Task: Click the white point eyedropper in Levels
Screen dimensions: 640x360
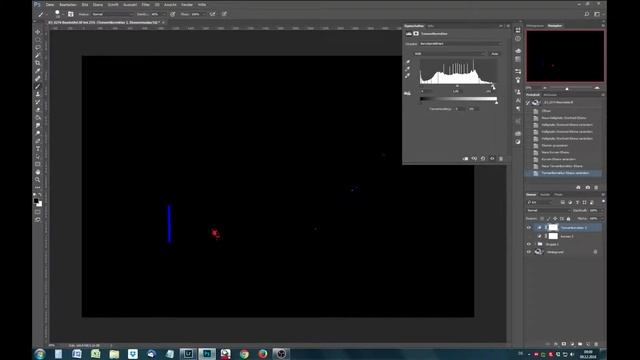Action: 408,76
